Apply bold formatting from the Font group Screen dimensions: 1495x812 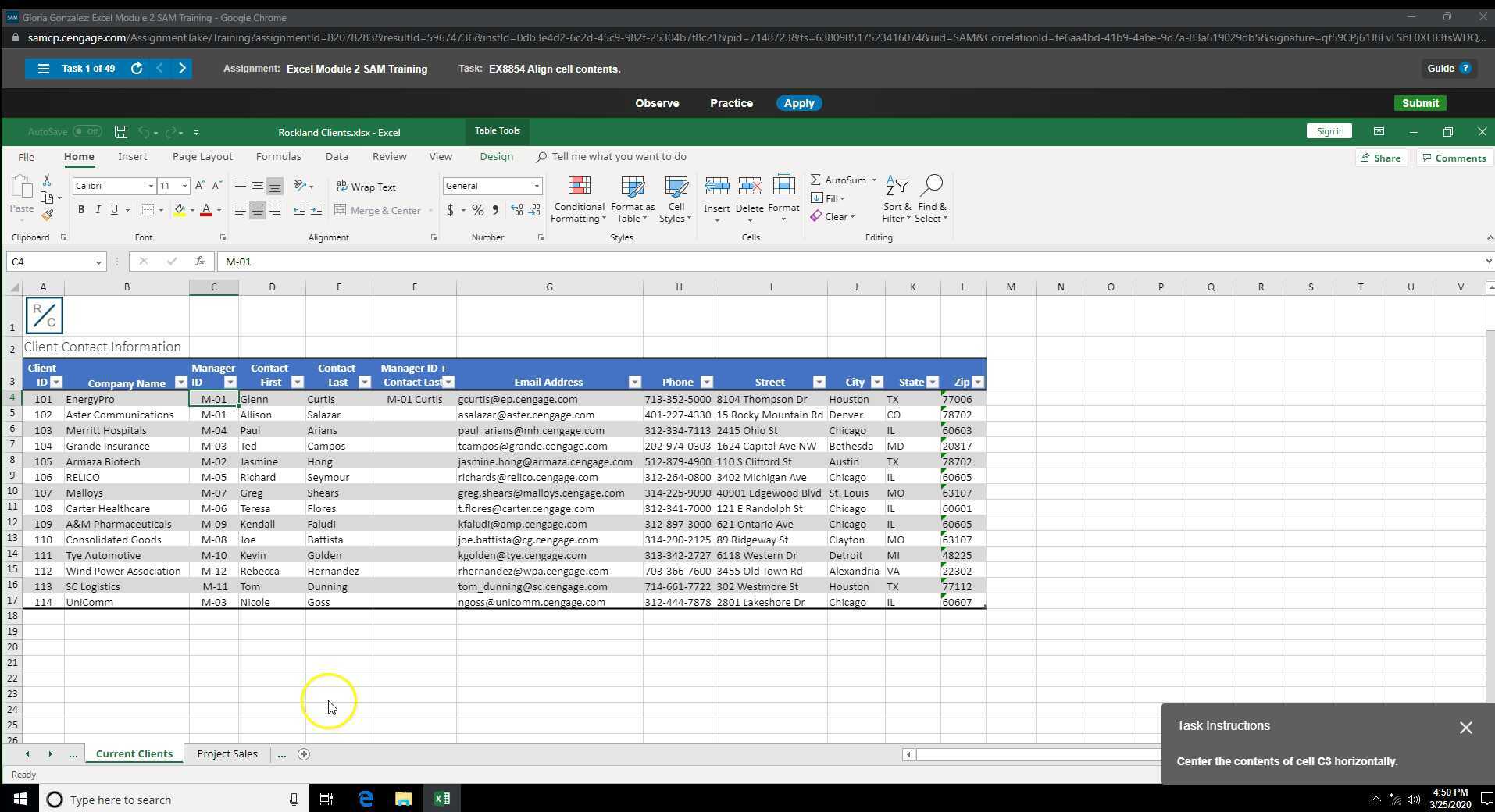80,209
